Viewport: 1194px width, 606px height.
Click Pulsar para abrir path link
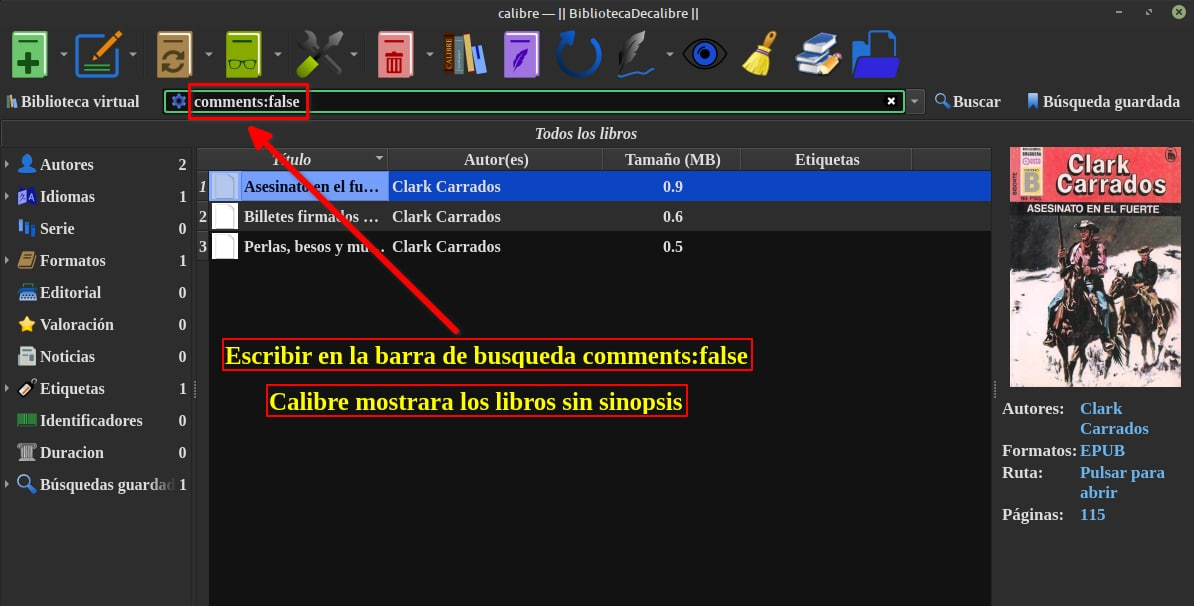coord(1122,482)
